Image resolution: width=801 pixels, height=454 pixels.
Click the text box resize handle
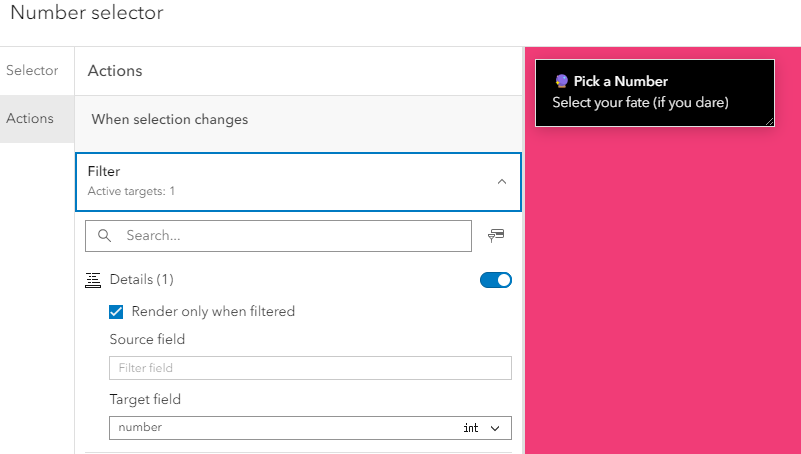point(769,121)
